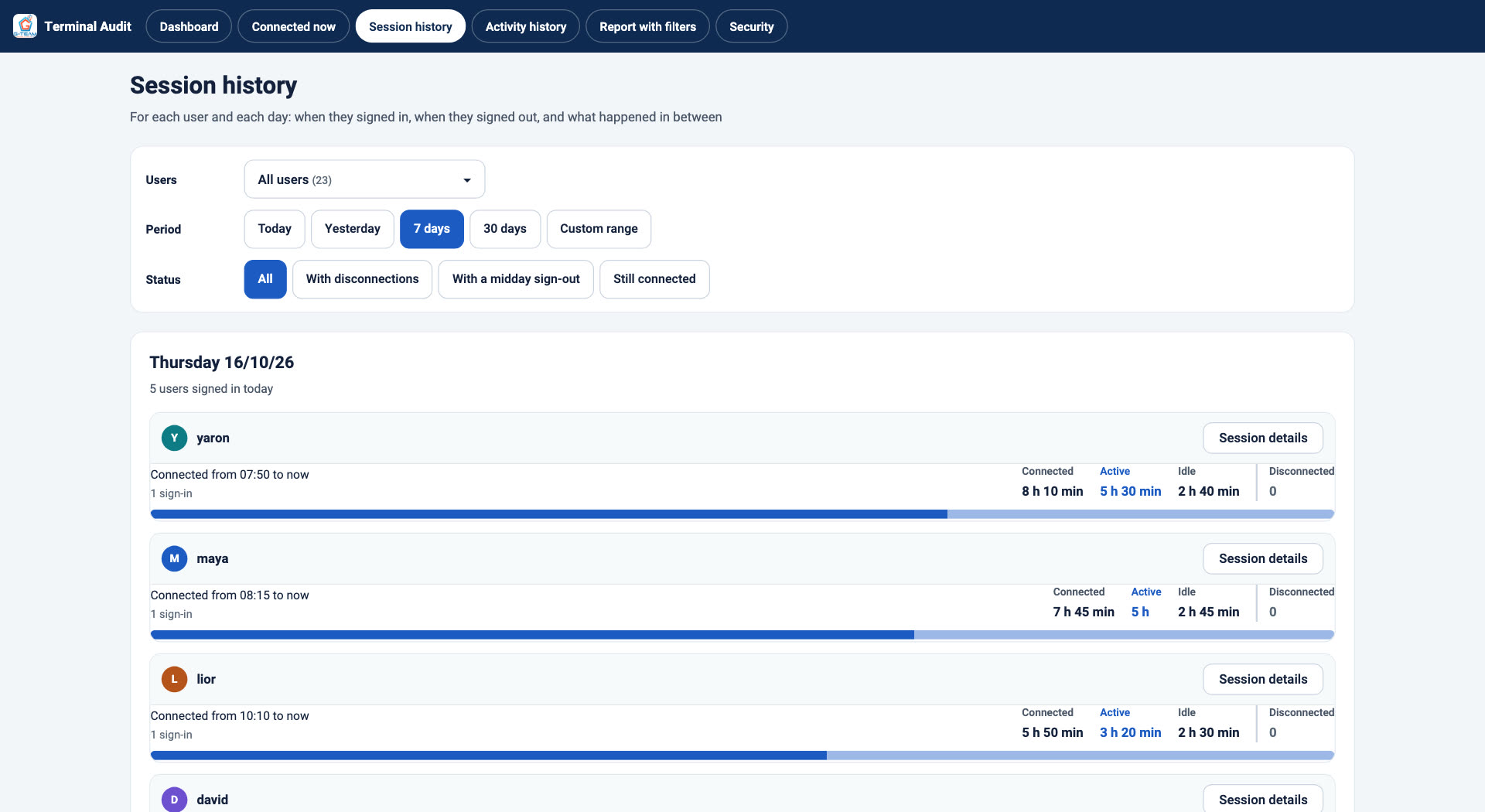Screen dimensions: 1485x812
Task: Click the Users dropdown arrow
Action: coord(466,180)
